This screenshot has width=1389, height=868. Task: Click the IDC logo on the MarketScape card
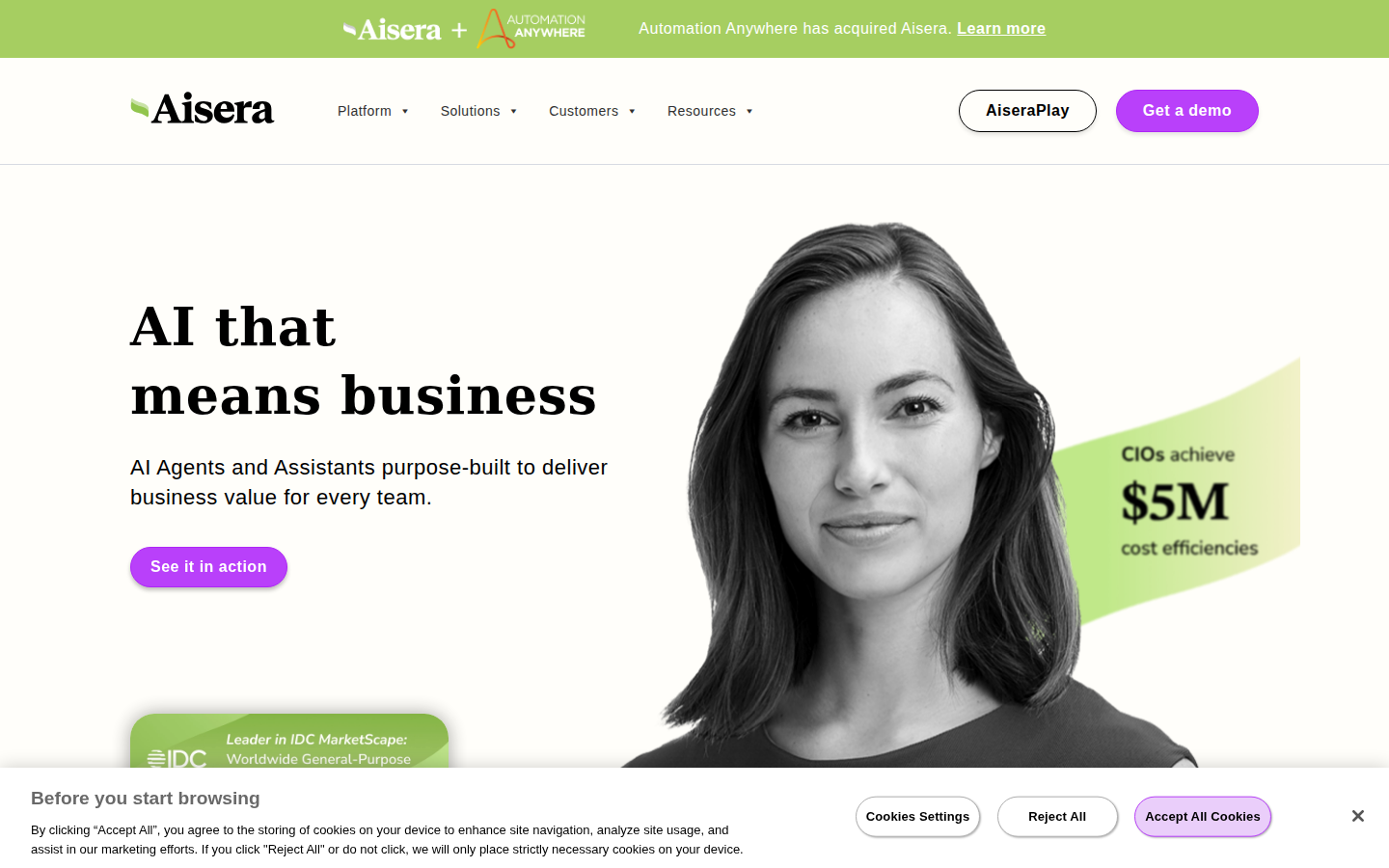177,758
